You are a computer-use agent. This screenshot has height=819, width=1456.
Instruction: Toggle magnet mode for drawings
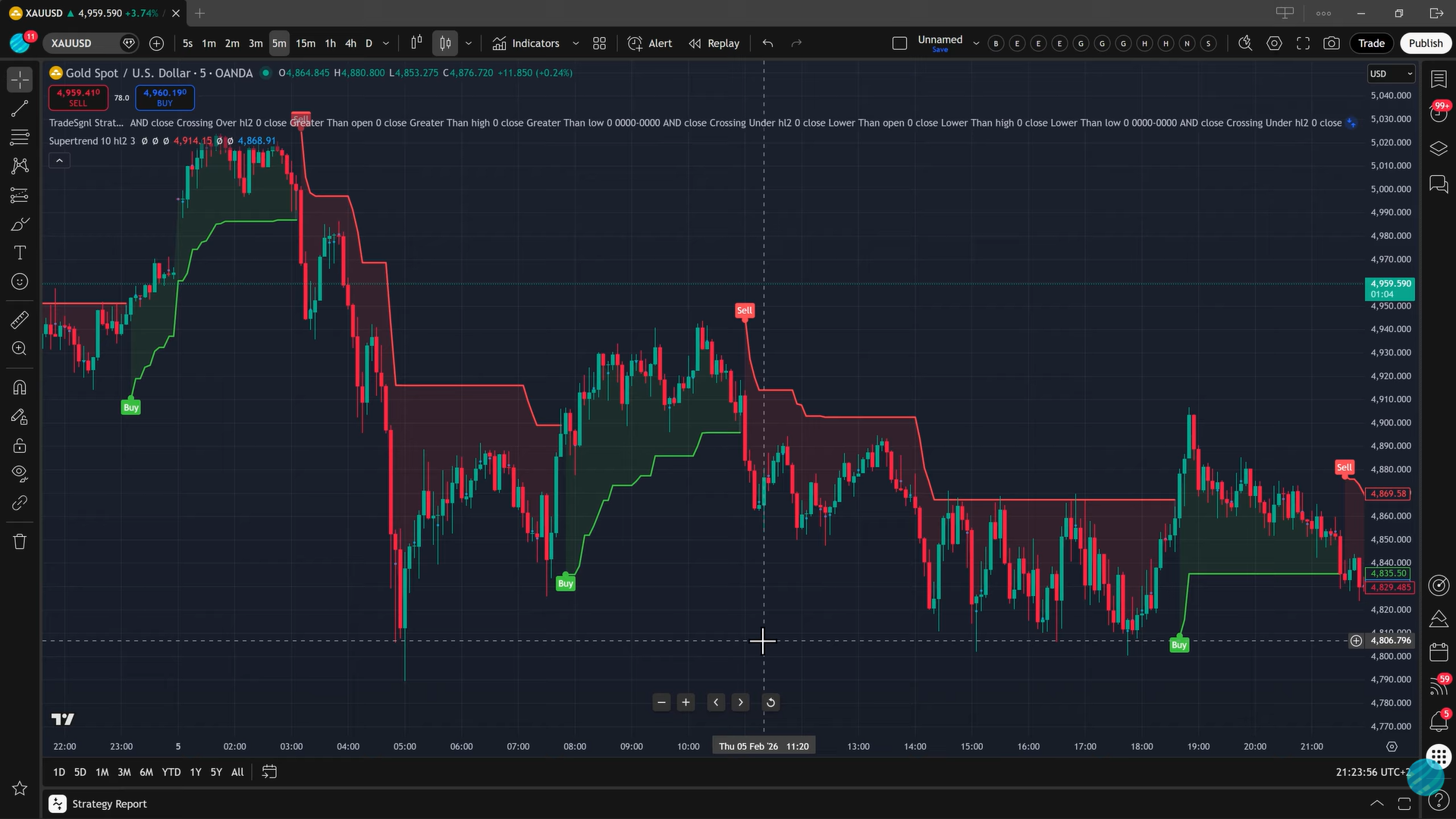(19, 387)
